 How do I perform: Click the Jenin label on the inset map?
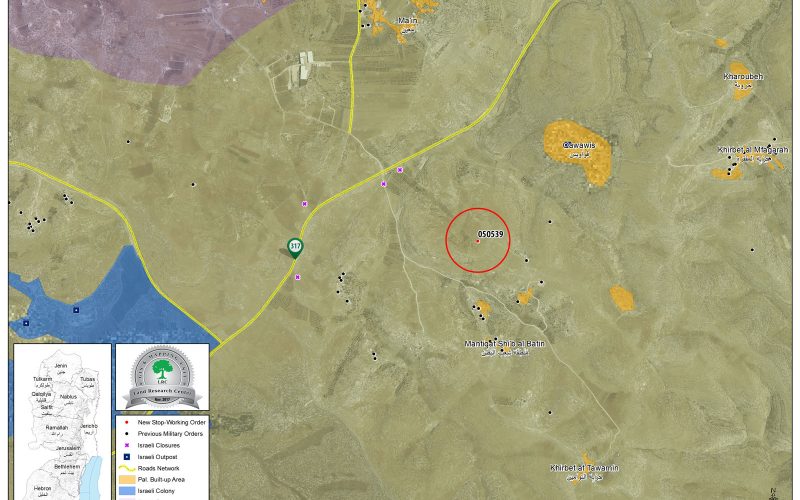coord(61,366)
